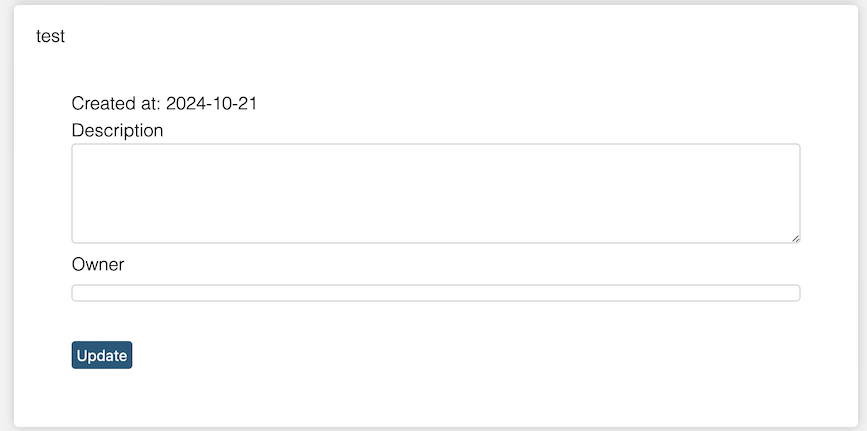Activate the multi-line Description field

coord(436,193)
